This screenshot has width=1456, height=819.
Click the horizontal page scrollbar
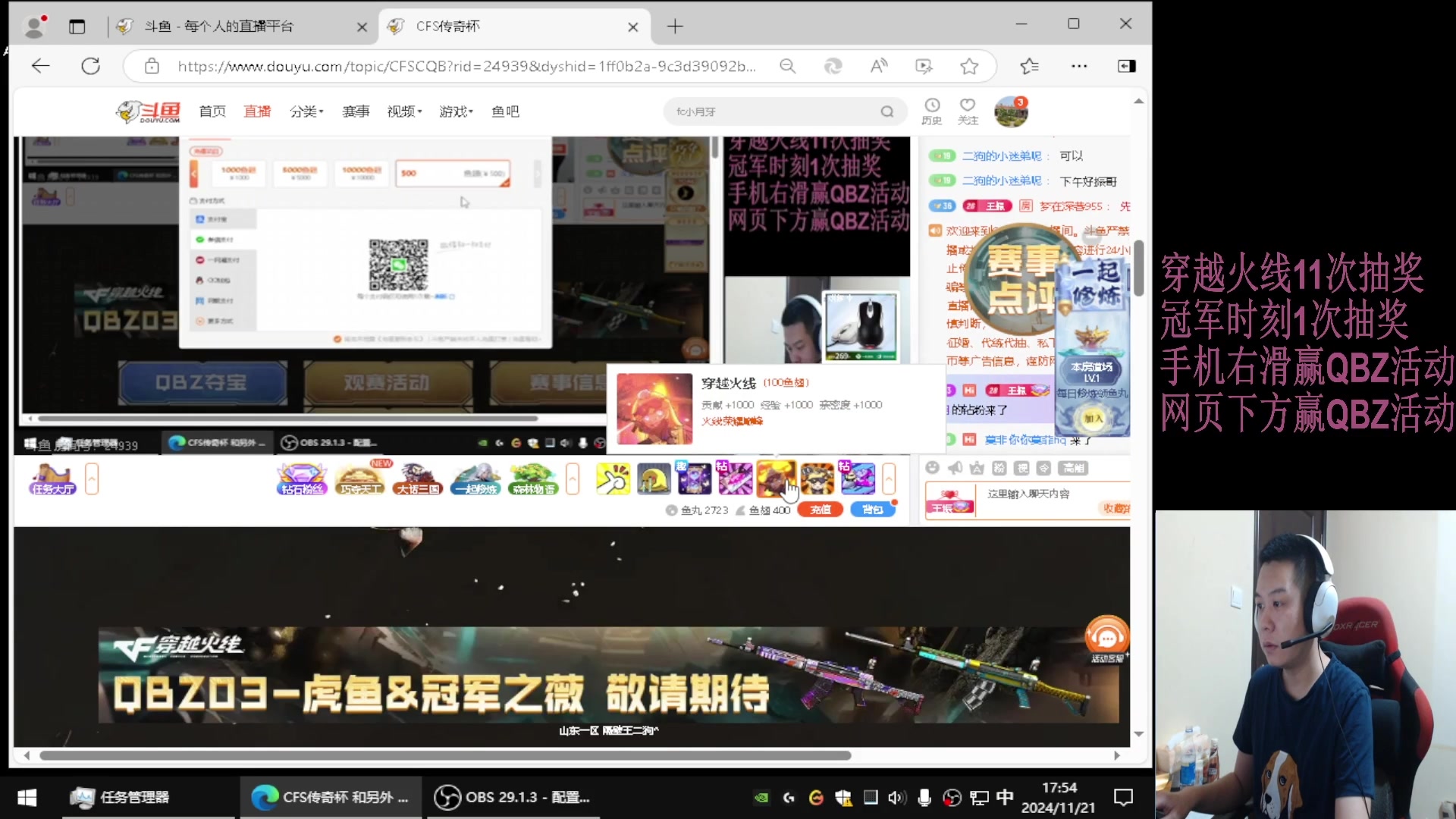click(445, 755)
